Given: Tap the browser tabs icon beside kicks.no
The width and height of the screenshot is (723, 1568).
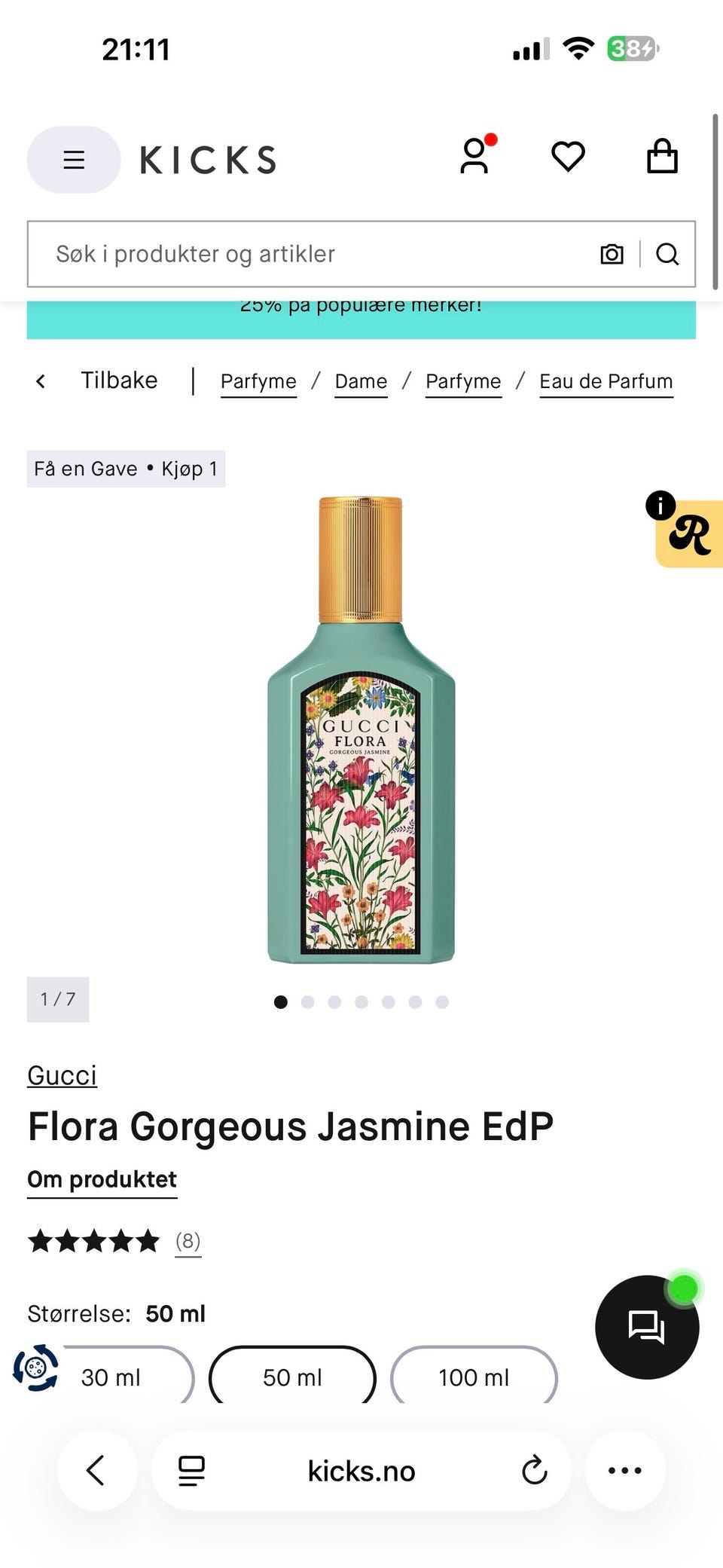Looking at the screenshot, I should (191, 1471).
